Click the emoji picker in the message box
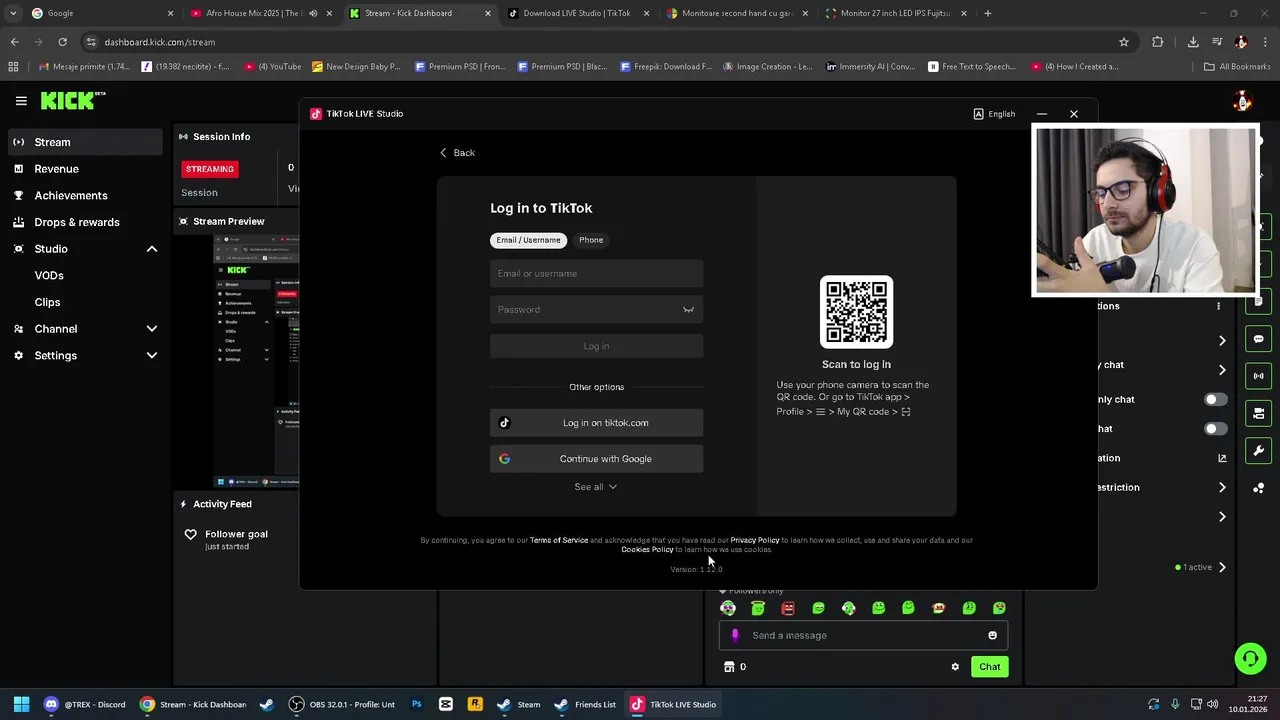The width and height of the screenshot is (1280, 720). point(992,635)
